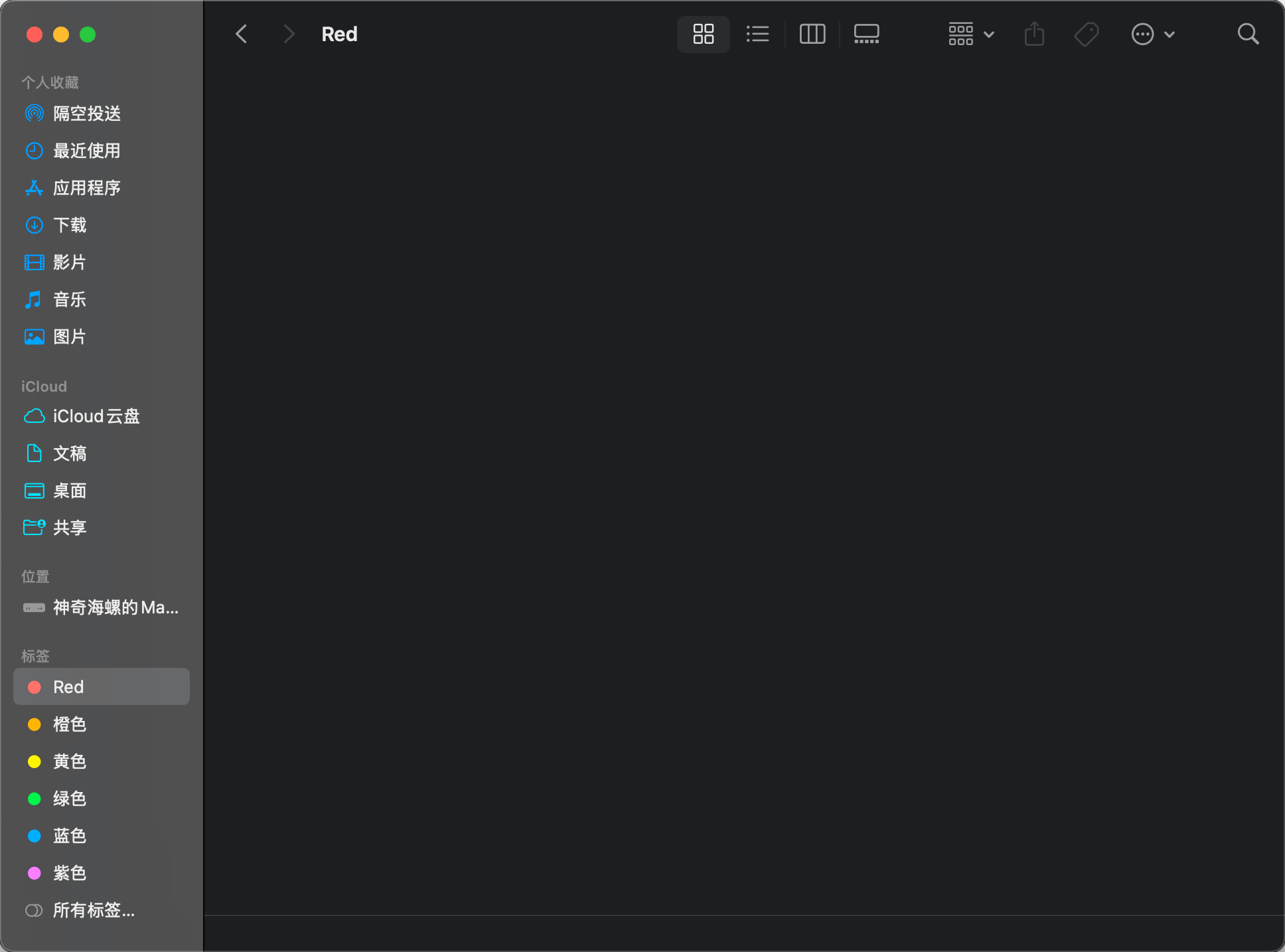Screen dimensions: 1285x952
Task: Click the Share toolbar icon
Action: (x=1034, y=34)
